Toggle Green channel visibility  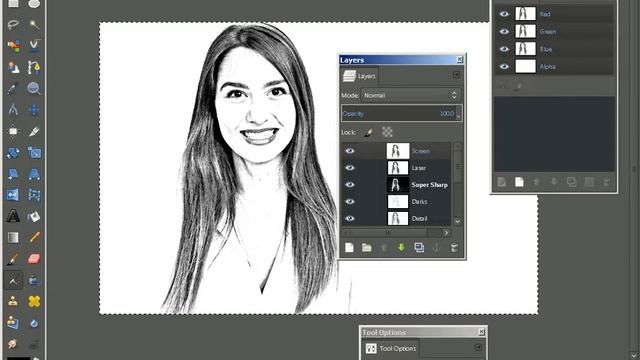pyautogui.click(x=504, y=31)
